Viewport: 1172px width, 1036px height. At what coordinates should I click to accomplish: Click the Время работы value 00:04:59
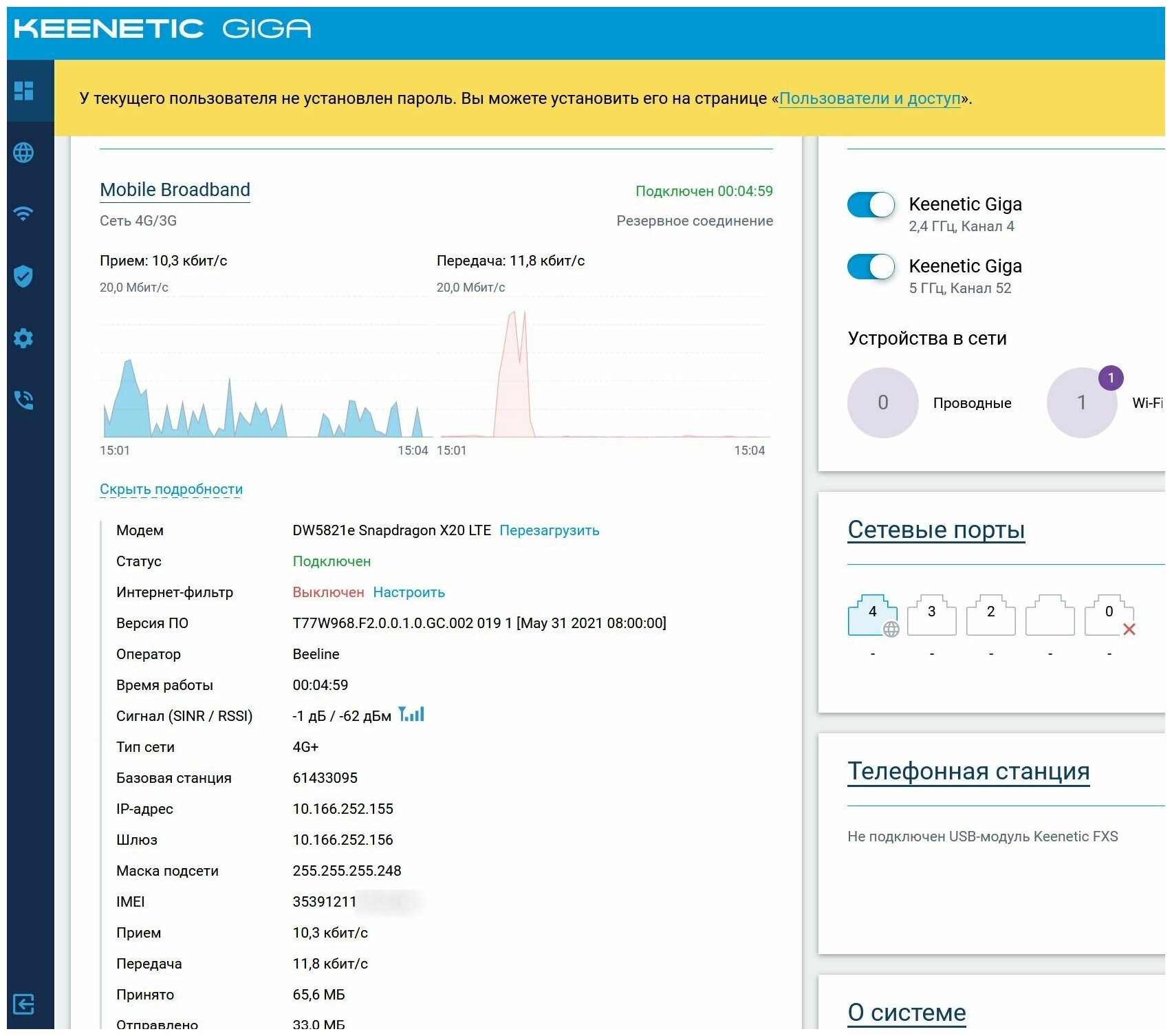(x=321, y=685)
